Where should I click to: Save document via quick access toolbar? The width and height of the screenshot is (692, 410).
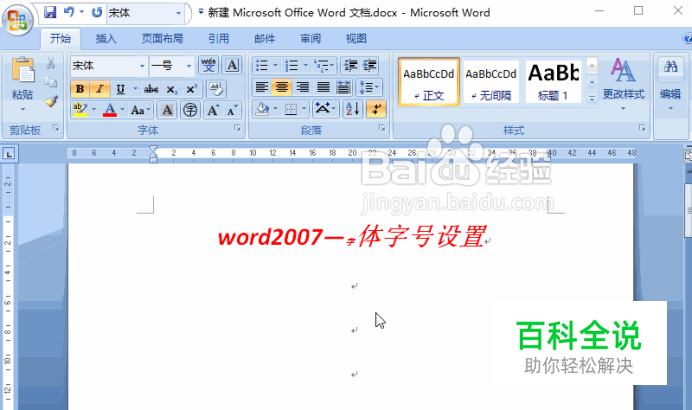(x=50, y=12)
